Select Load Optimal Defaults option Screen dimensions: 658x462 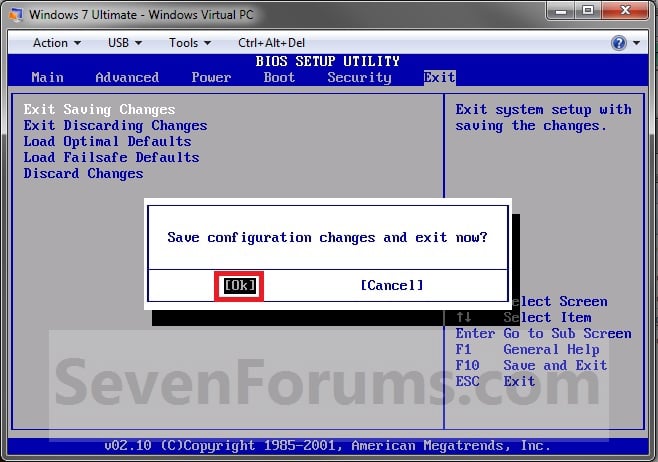107,141
